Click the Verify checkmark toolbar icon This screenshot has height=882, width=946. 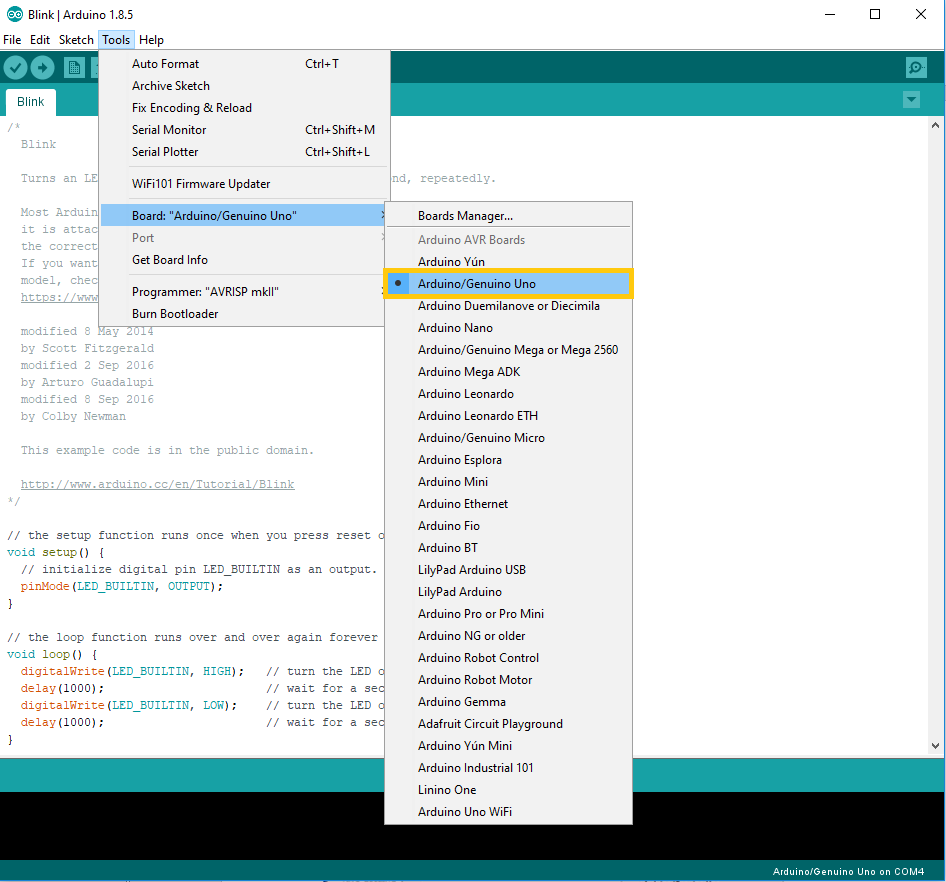[x=15, y=67]
